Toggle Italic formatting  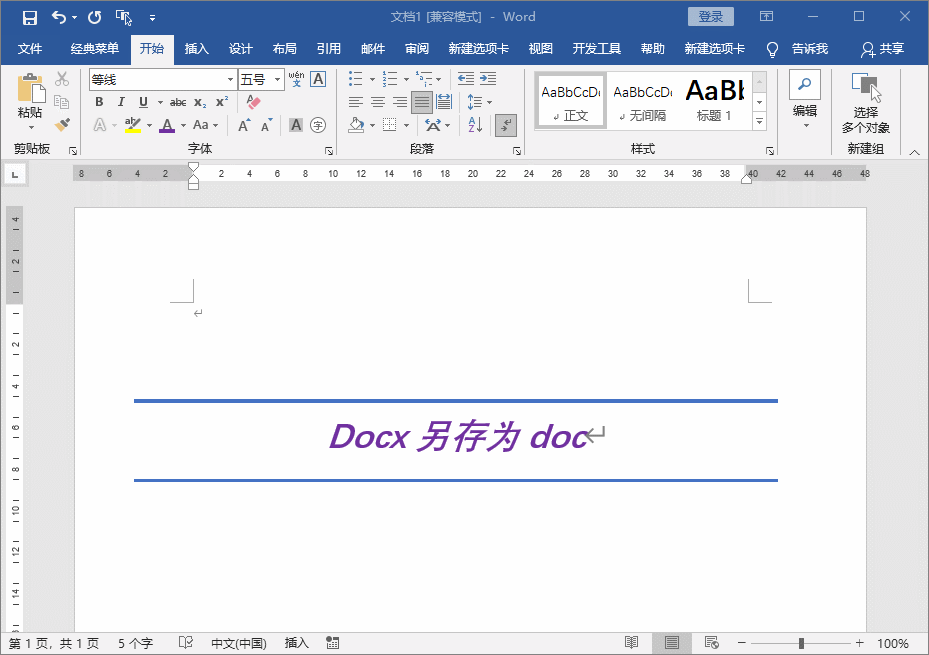tap(121, 102)
